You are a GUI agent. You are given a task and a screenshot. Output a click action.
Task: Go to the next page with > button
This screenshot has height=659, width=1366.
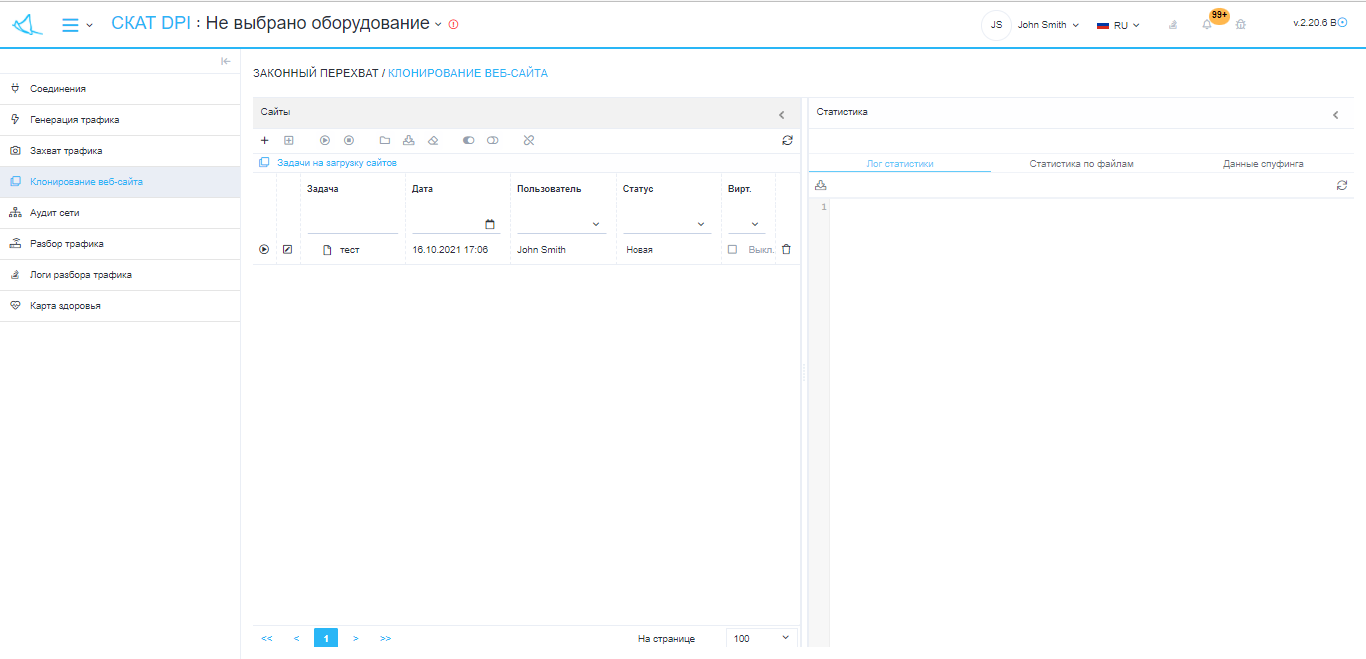(355, 638)
